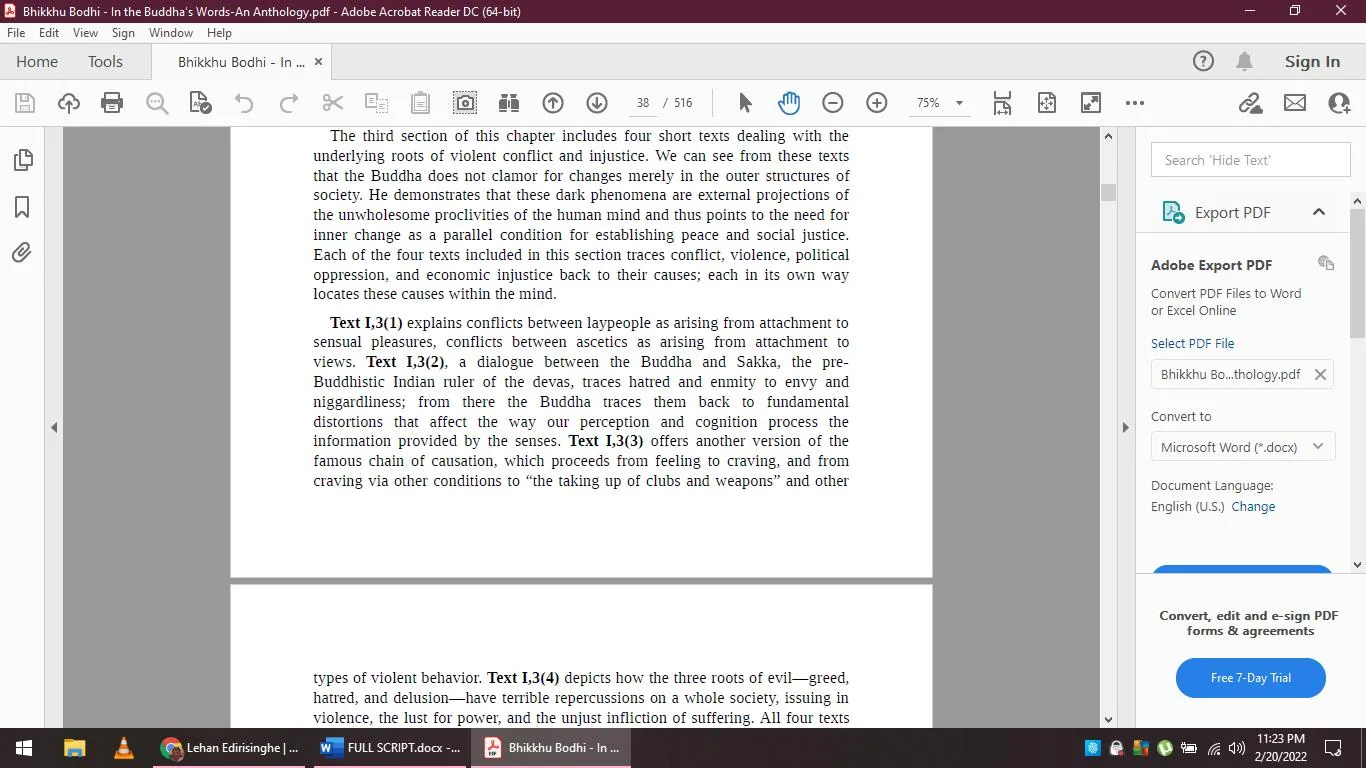1366x768 pixels.
Task: Switch to the FULL SCRIPT.docx Word window
Action: 390,748
